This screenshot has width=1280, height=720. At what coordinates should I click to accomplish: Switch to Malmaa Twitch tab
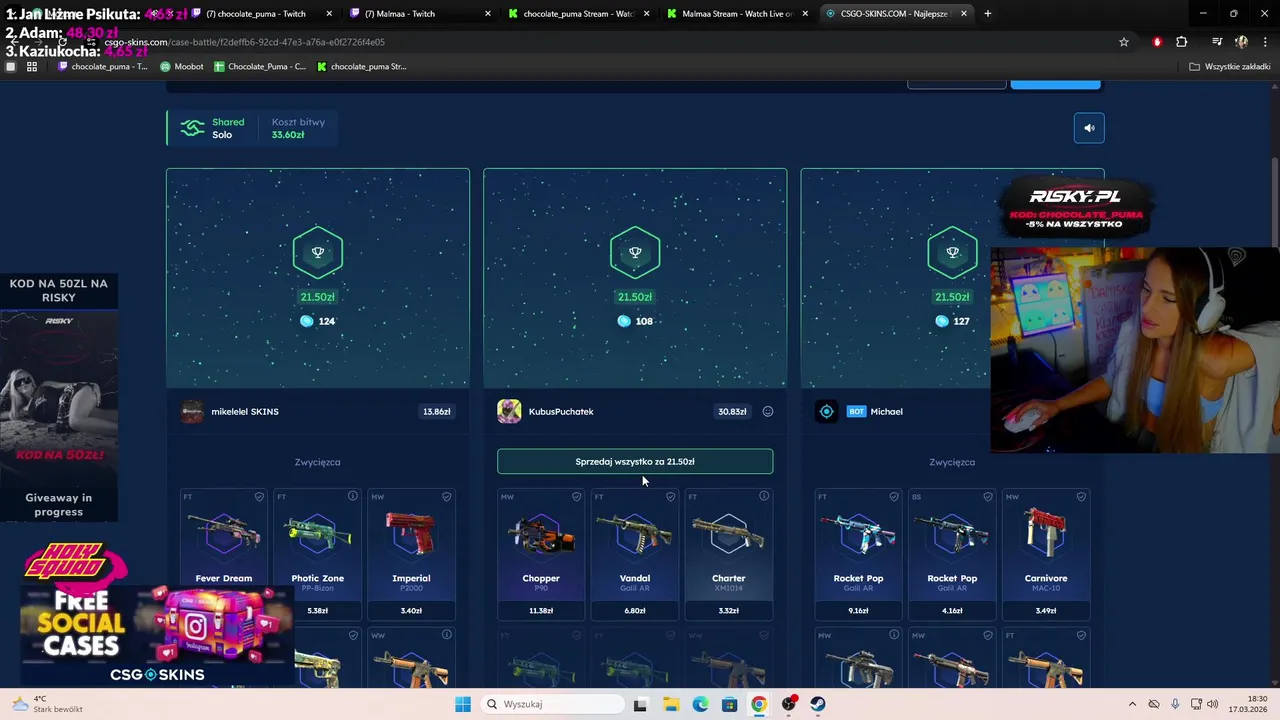click(420, 14)
